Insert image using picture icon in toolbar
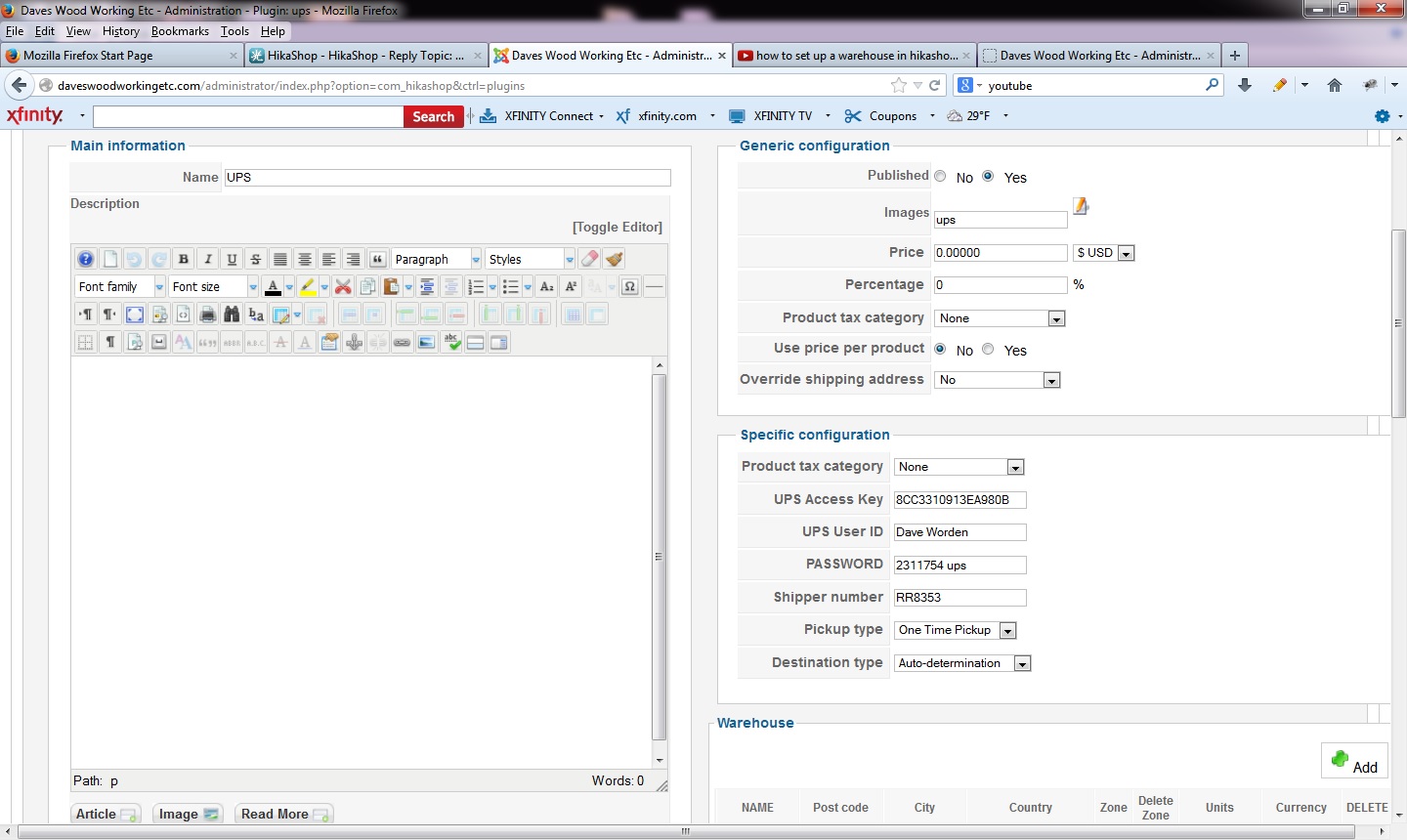 pos(426,342)
